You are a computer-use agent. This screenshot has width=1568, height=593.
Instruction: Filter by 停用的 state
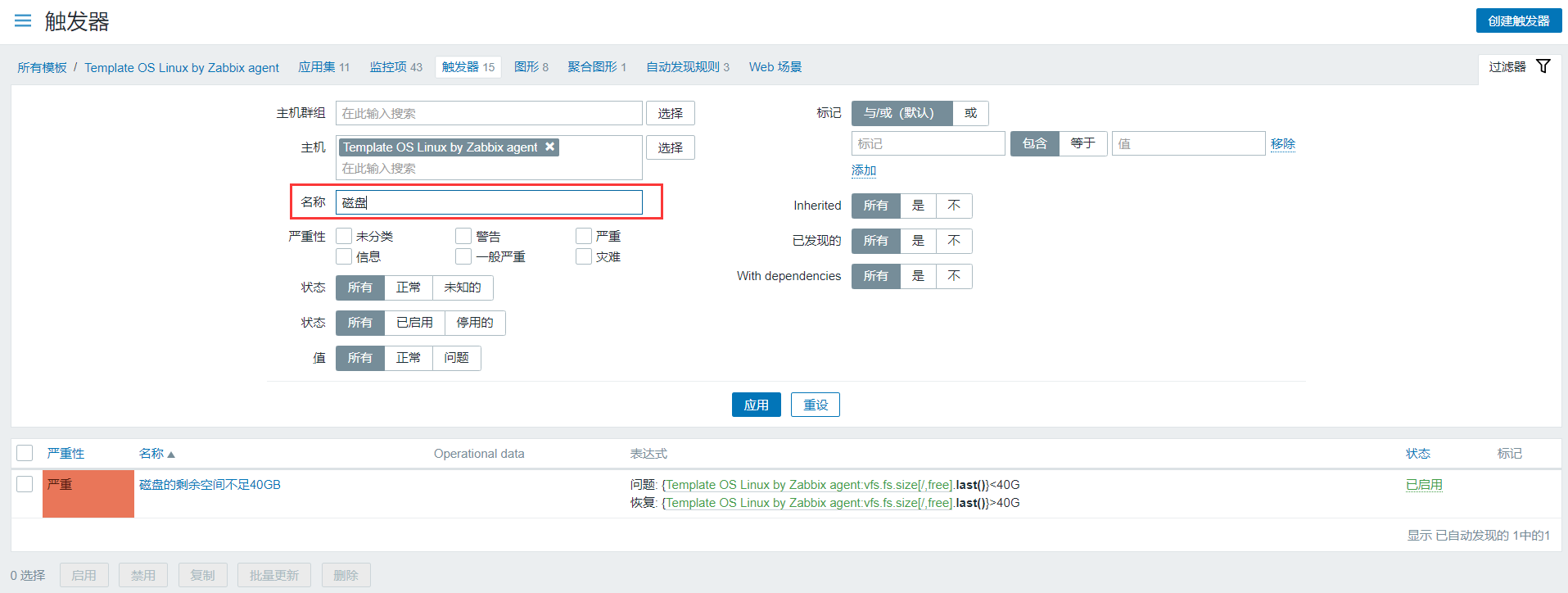[x=475, y=323]
